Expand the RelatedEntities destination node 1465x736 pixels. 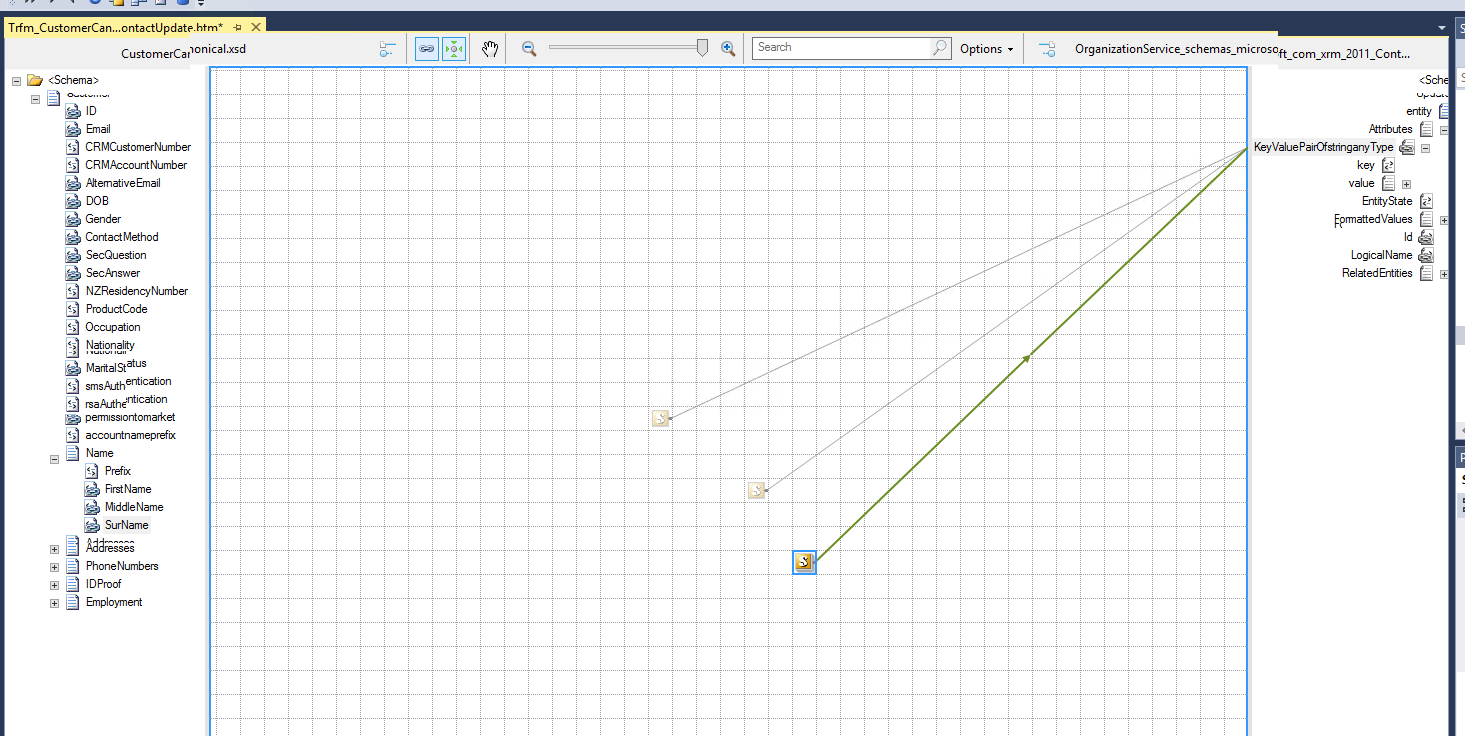pos(1444,274)
